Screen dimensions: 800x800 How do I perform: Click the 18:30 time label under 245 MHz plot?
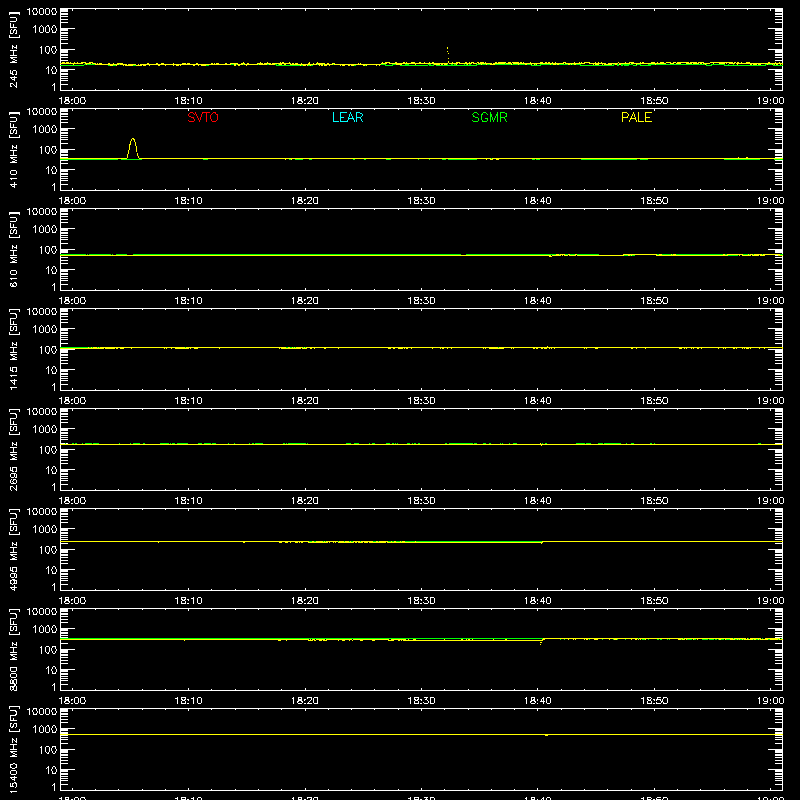[x=421, y=101]
